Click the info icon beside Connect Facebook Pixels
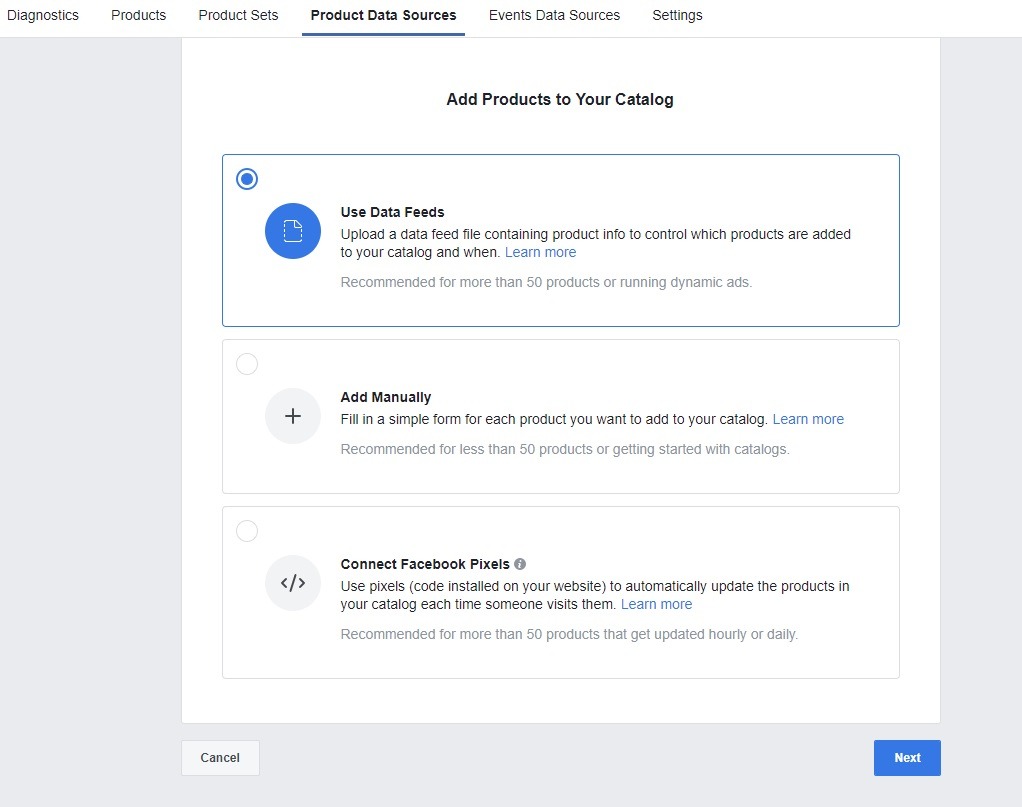The height and width of the screenshot is (807, 1022). pos(519,564)
